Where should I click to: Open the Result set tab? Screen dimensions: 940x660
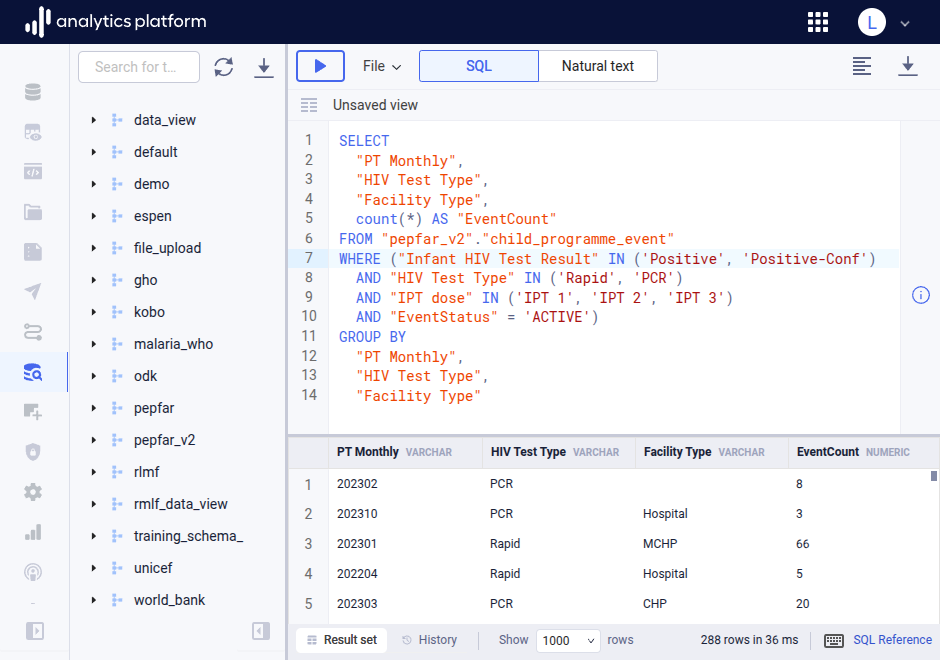click(x=342, y=640)
